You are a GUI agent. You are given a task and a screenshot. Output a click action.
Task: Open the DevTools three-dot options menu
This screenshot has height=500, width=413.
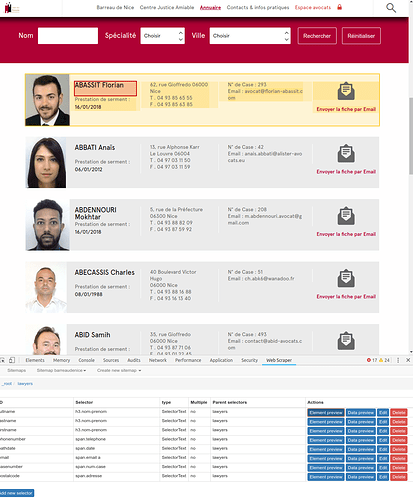(398, 360)
